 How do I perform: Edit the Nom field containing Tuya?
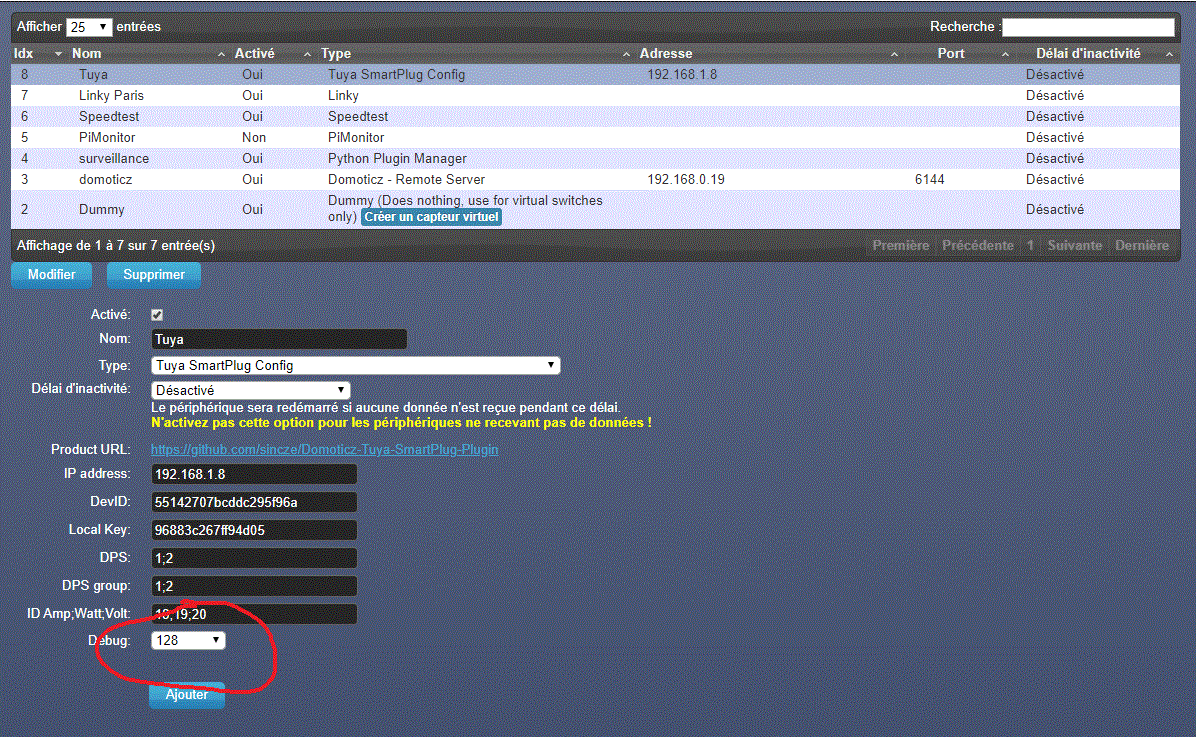(x=279, y=340)
